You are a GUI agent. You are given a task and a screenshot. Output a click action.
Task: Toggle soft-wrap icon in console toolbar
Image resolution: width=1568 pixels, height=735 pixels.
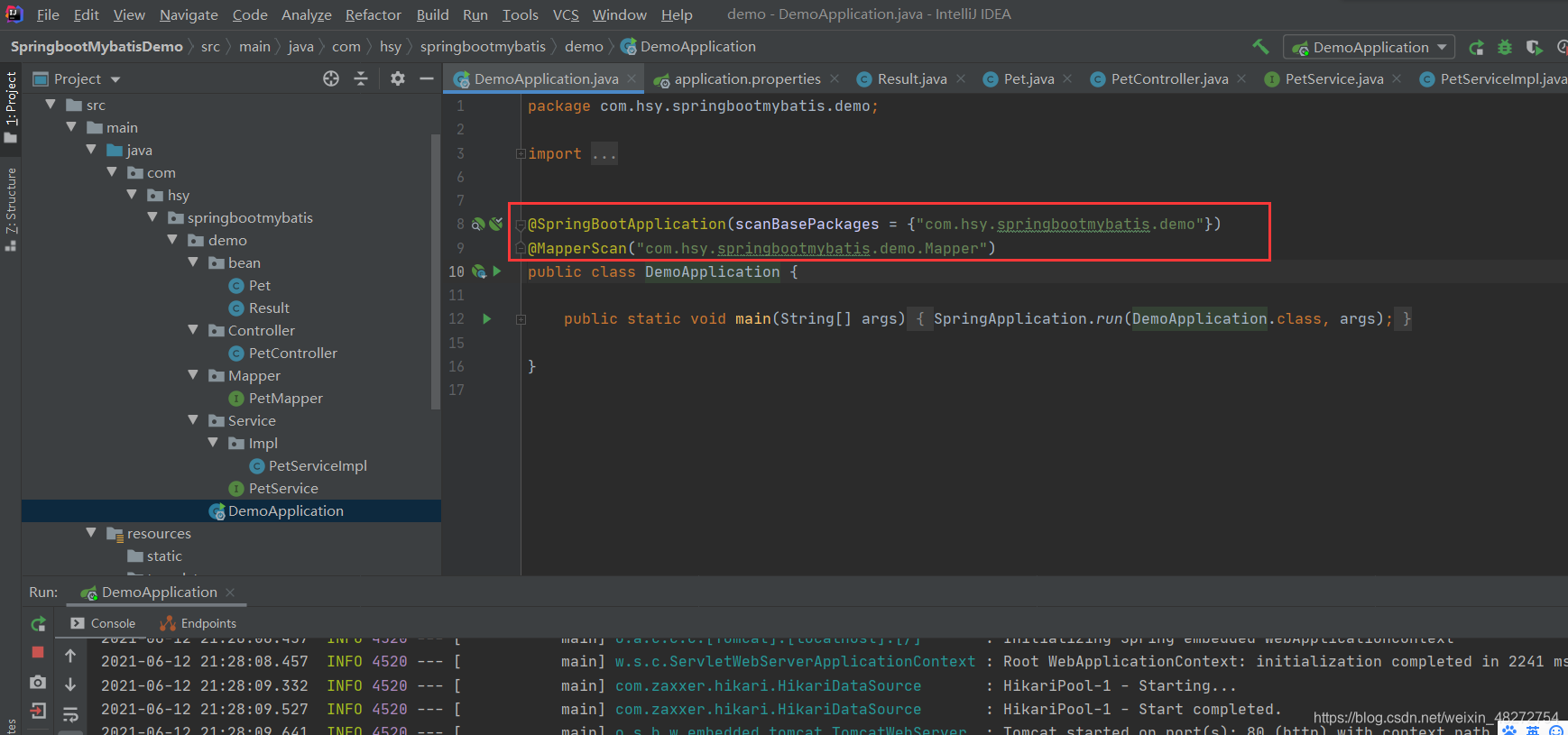70,714
